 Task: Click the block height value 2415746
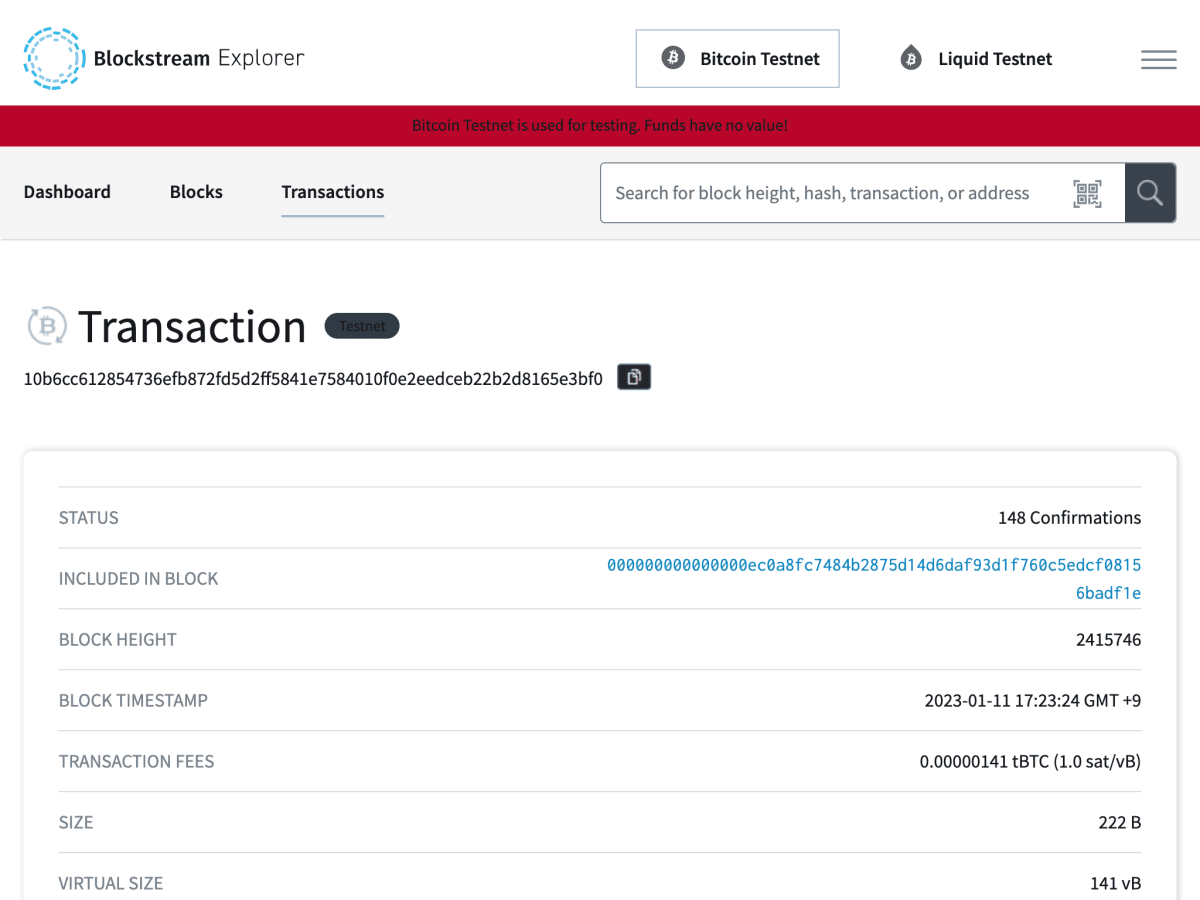coord(1109,640)
